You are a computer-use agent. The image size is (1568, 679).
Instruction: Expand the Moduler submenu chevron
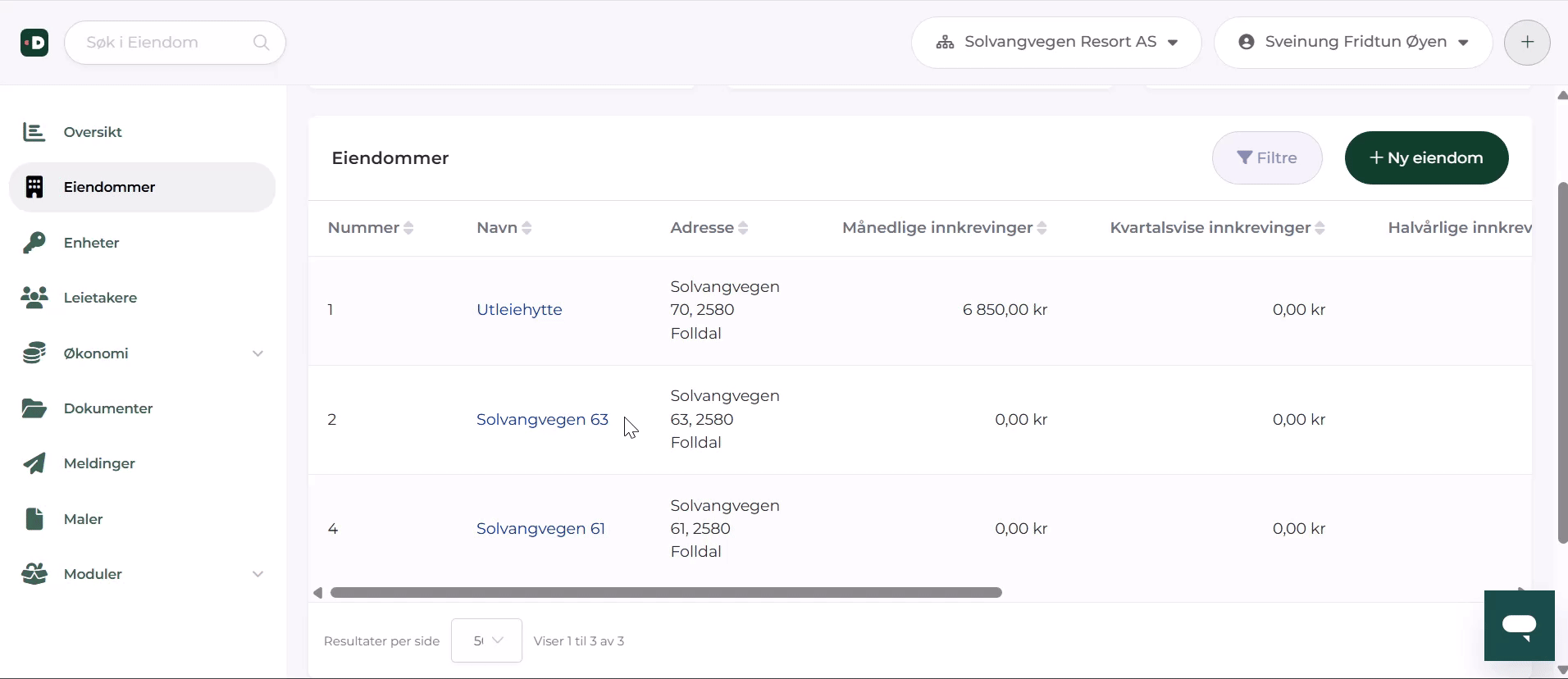(x=258, y=574)
